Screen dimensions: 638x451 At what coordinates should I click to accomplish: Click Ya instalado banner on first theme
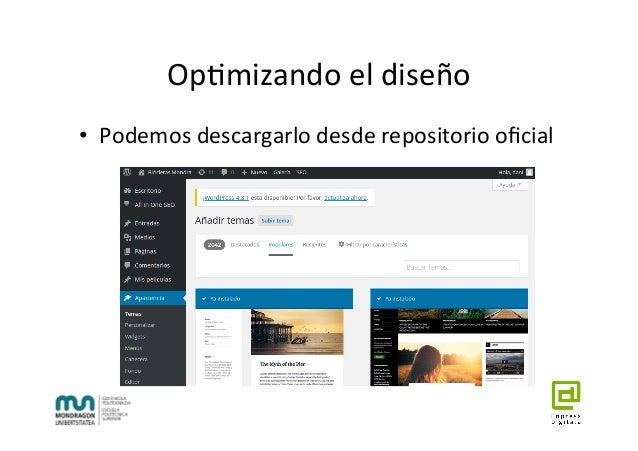coord(274,299)
